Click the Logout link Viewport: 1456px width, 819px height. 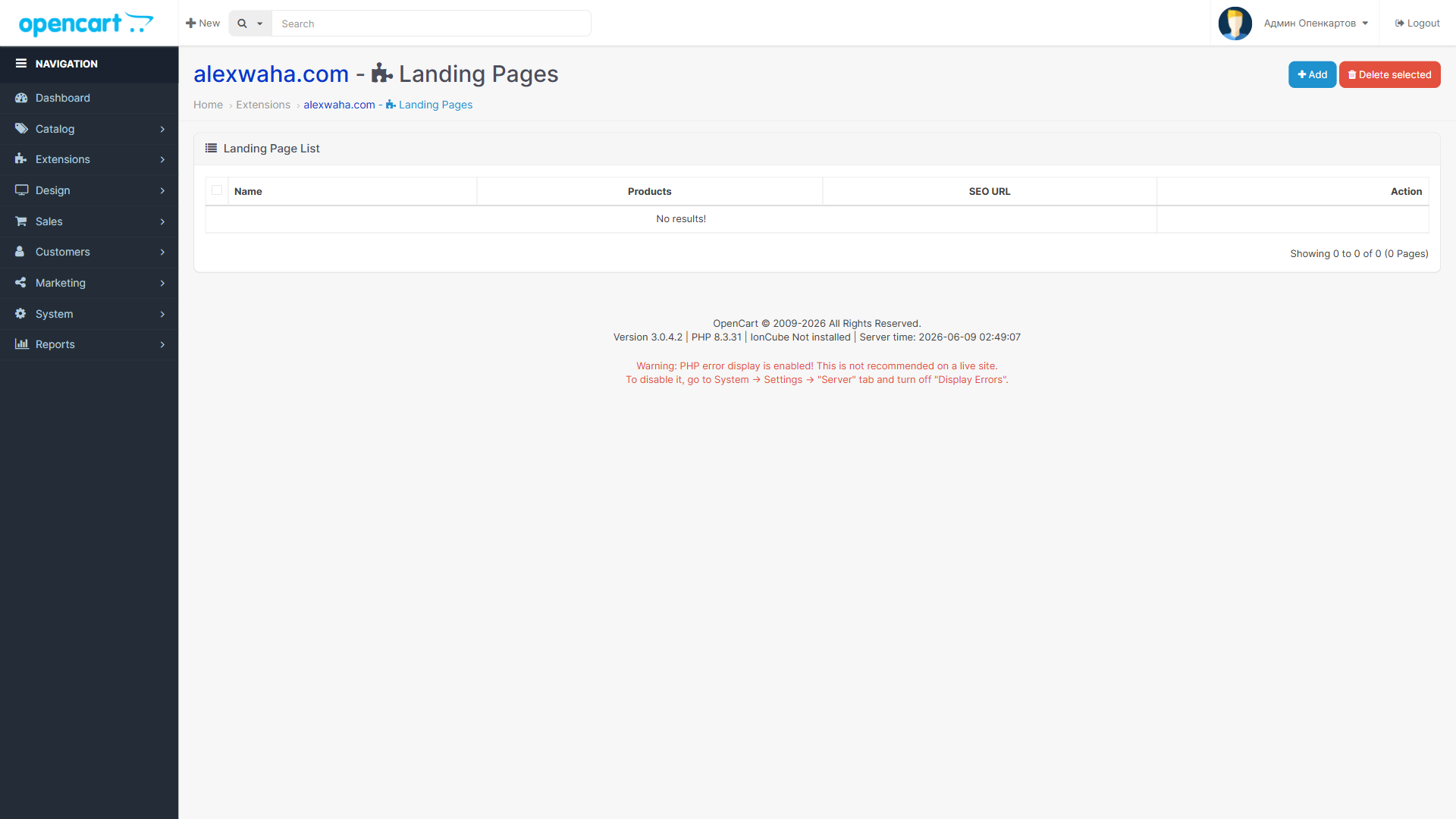tap(1417, 24)
